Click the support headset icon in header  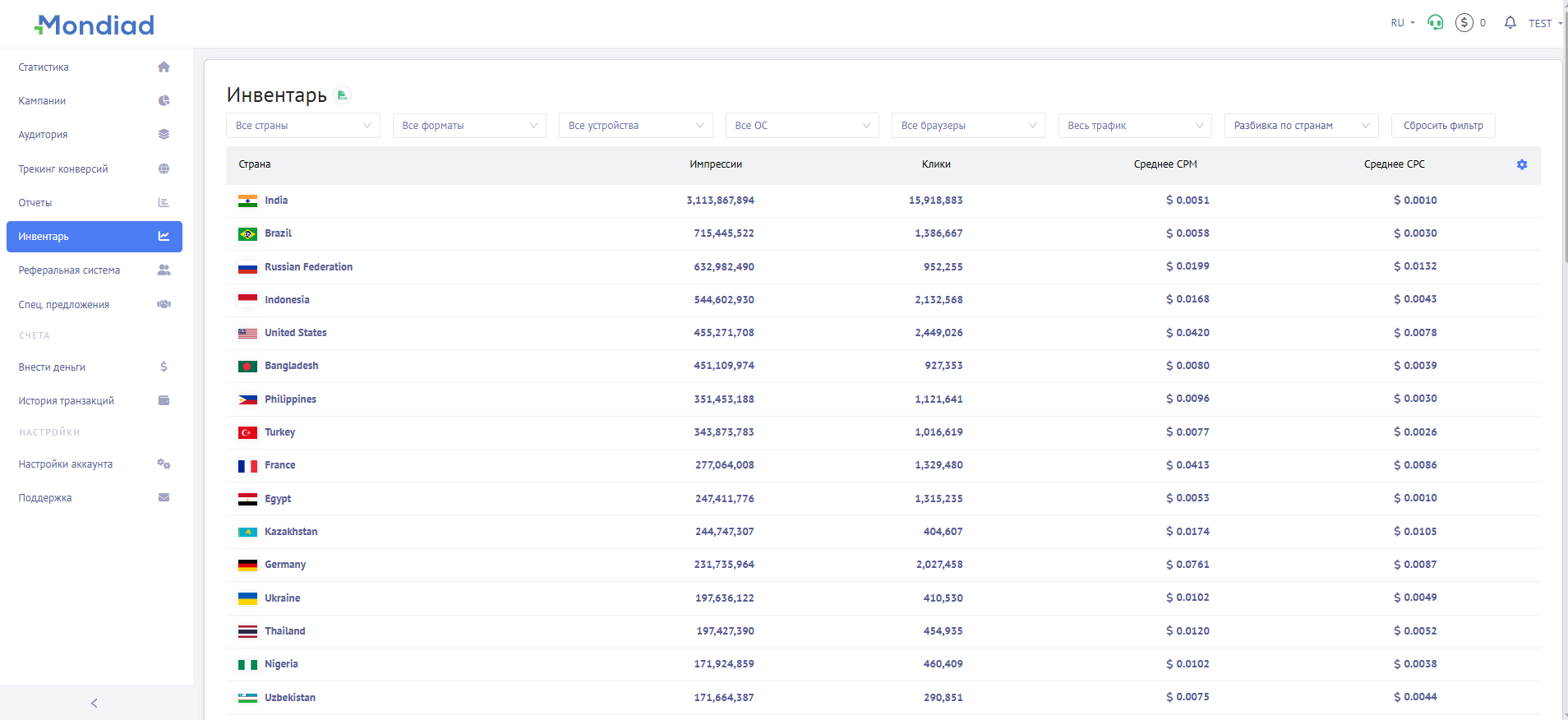pos(1435,23)
